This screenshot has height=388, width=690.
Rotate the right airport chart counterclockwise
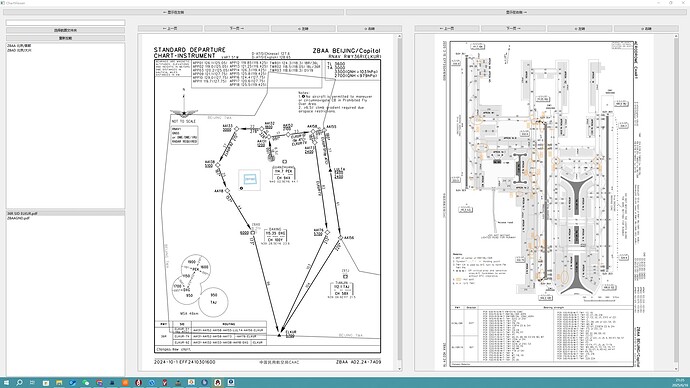click(x=580, y=29)
